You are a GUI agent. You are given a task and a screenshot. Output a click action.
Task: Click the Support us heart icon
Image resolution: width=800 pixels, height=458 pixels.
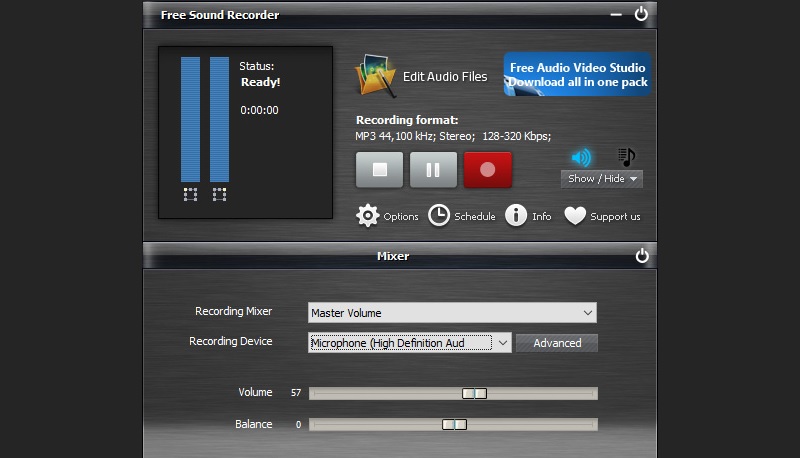[575, 216]
